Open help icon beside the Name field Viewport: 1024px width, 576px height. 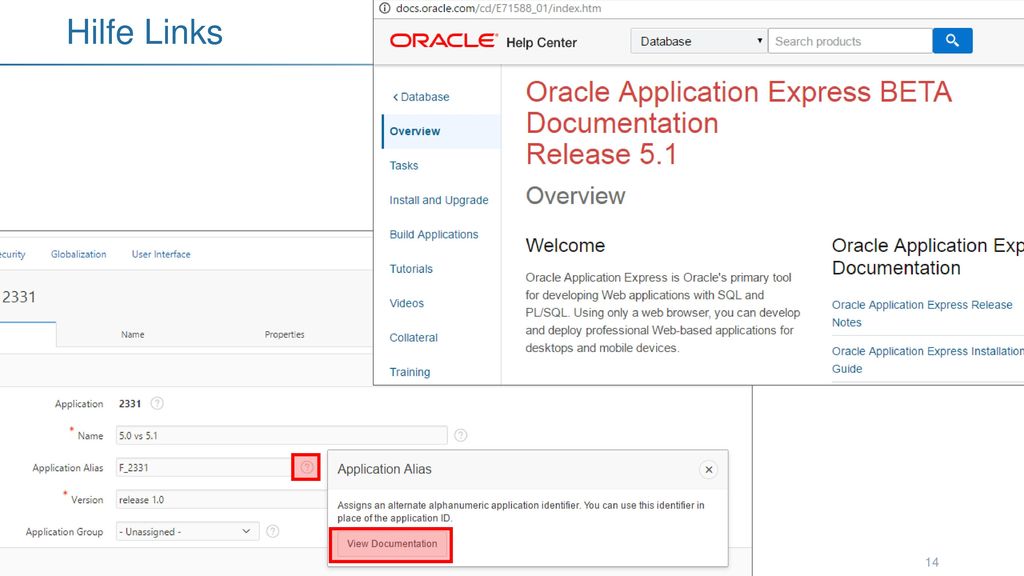click(x=460, y=435)
